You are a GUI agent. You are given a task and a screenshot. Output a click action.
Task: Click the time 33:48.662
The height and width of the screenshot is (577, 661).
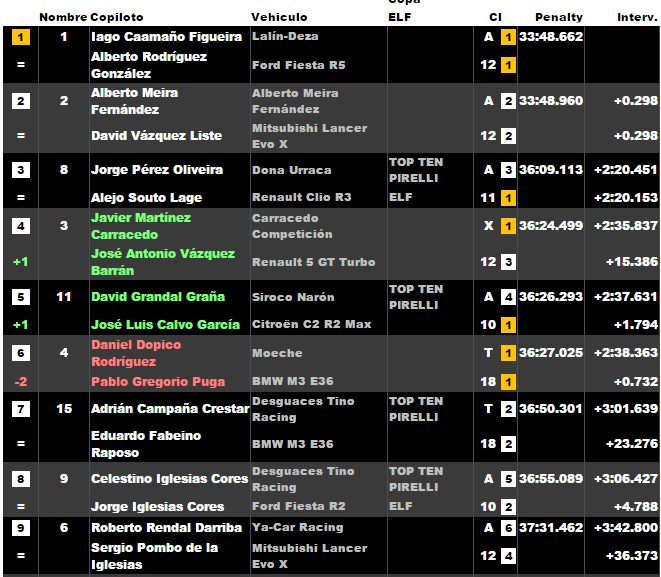(x=551, y=37)
